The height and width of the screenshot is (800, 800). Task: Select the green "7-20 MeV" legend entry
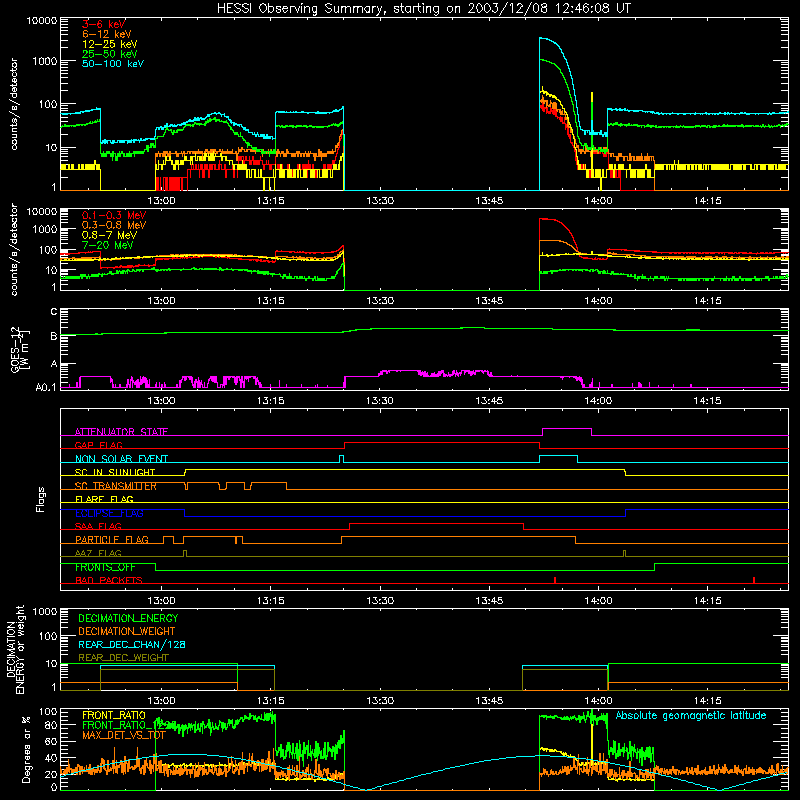pyautogui.click(x=107, y=245)
